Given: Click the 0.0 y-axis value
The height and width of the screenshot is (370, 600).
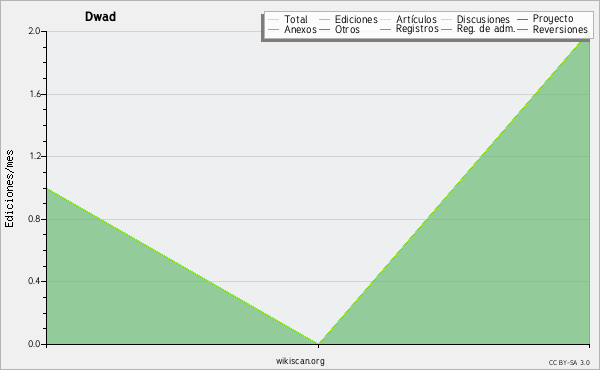Looking at the screenshot, I should click(x=34, y=344).
